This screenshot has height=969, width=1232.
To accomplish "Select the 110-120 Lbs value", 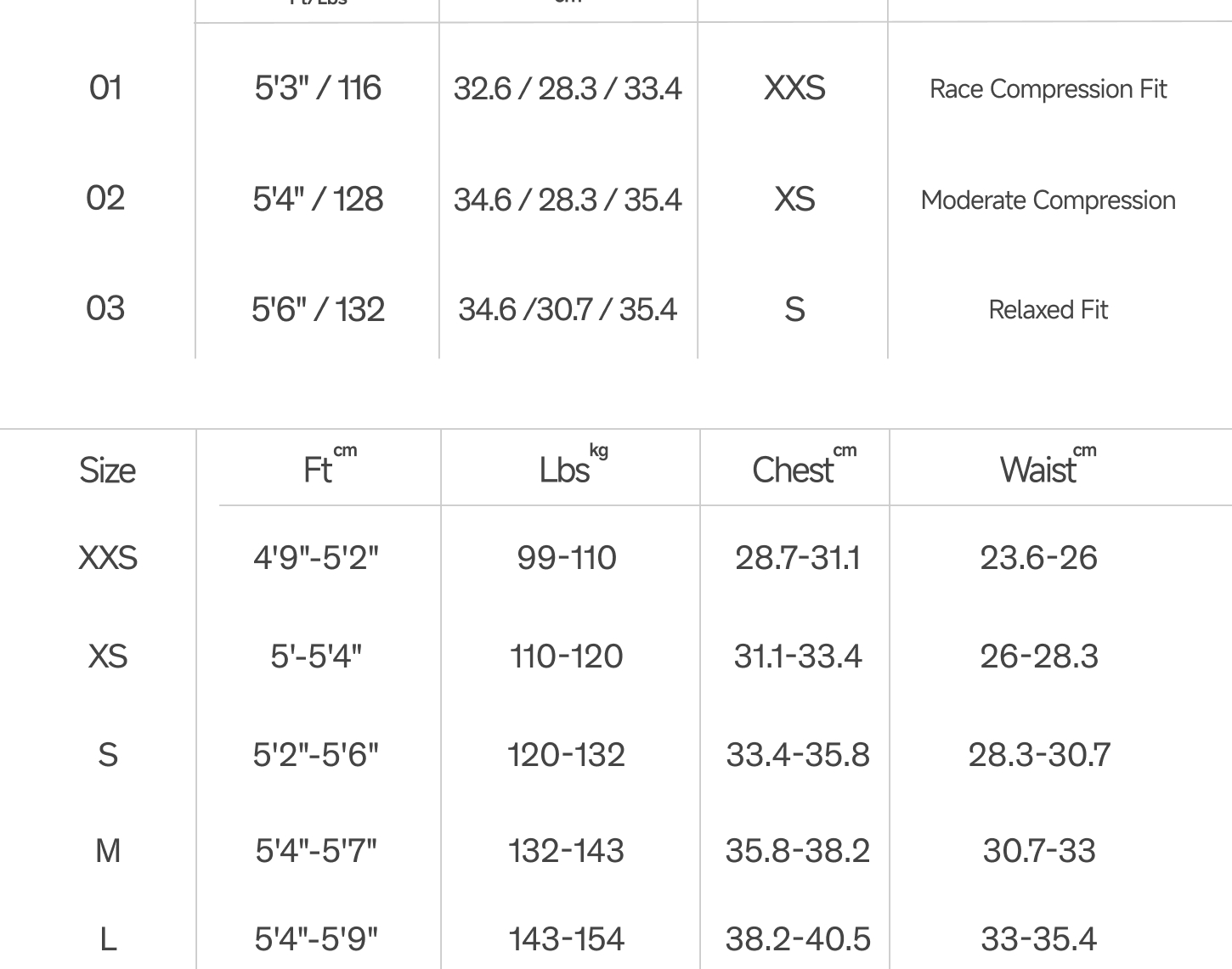I will pyautogui.click(x=567, y=656).
